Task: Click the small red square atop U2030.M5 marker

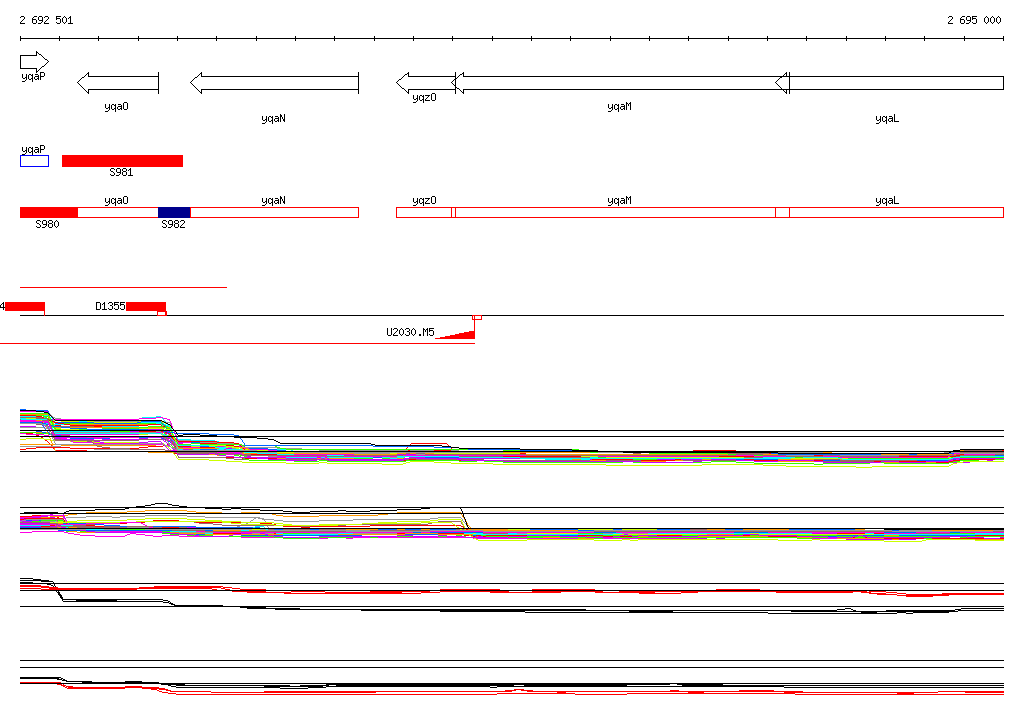Action: click(477, 317)
